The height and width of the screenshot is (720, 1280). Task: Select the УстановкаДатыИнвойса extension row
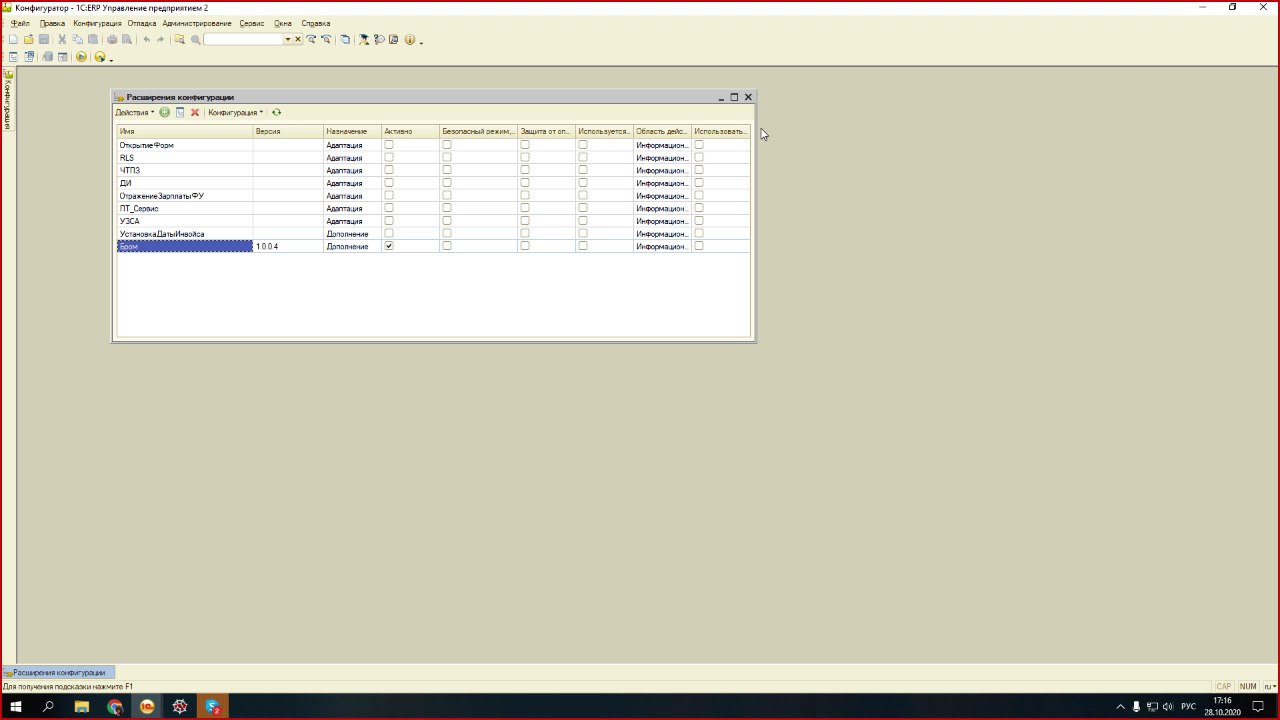433,233
